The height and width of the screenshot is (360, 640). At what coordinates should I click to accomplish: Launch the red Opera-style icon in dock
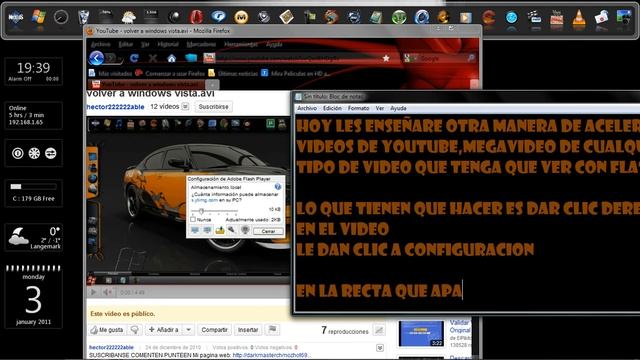click(x=196, y=17)
